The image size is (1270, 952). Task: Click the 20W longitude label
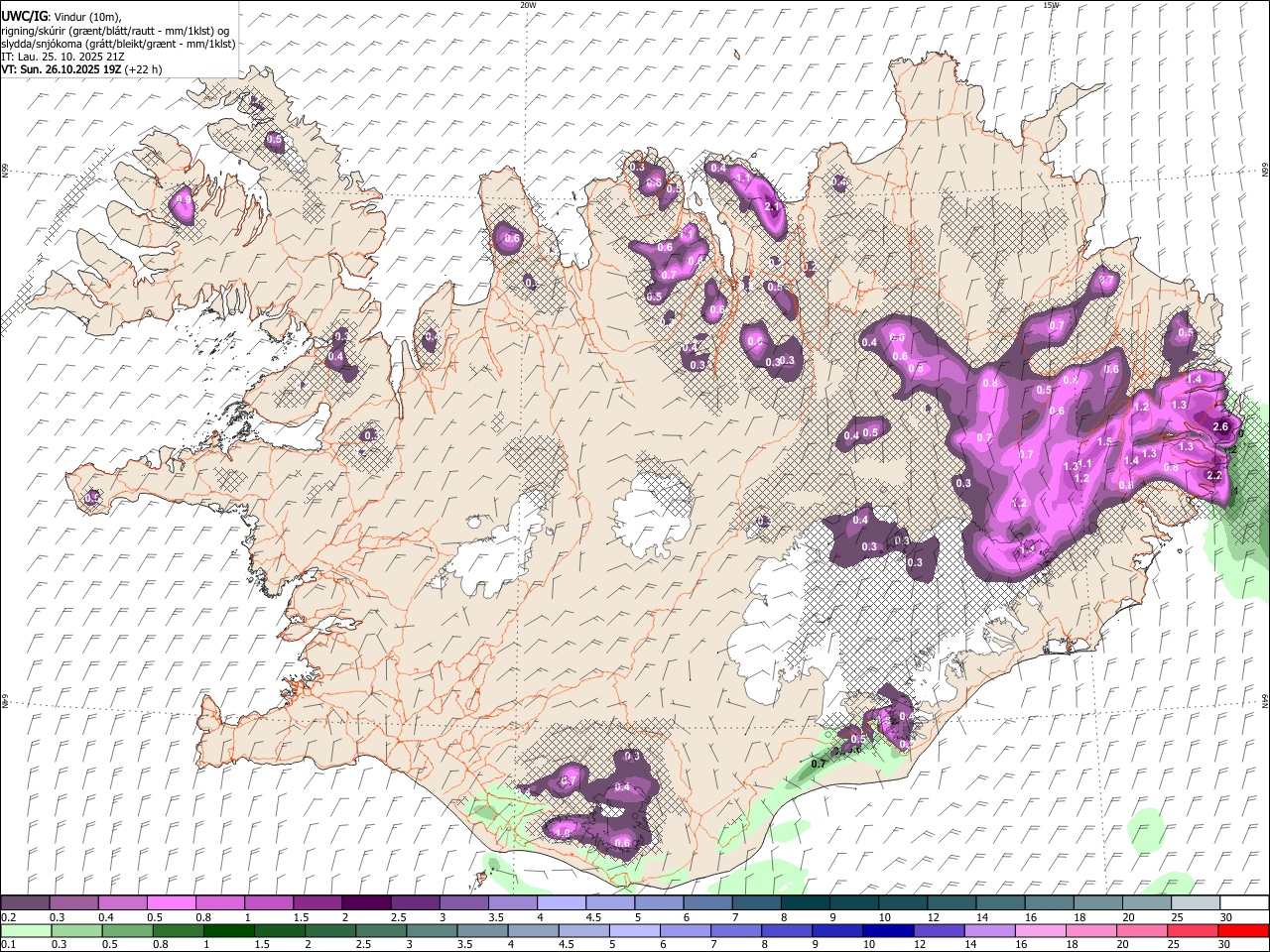[x=528, y=5]
